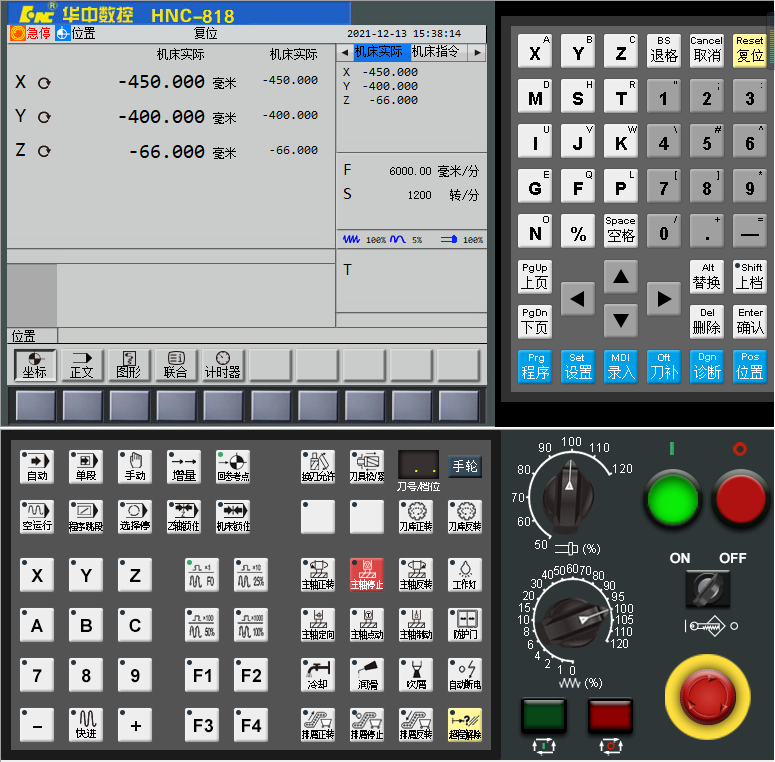Viewport: 775px width, 762px height.
Task: Select the 单段 single block key
Action: point(86,466)
